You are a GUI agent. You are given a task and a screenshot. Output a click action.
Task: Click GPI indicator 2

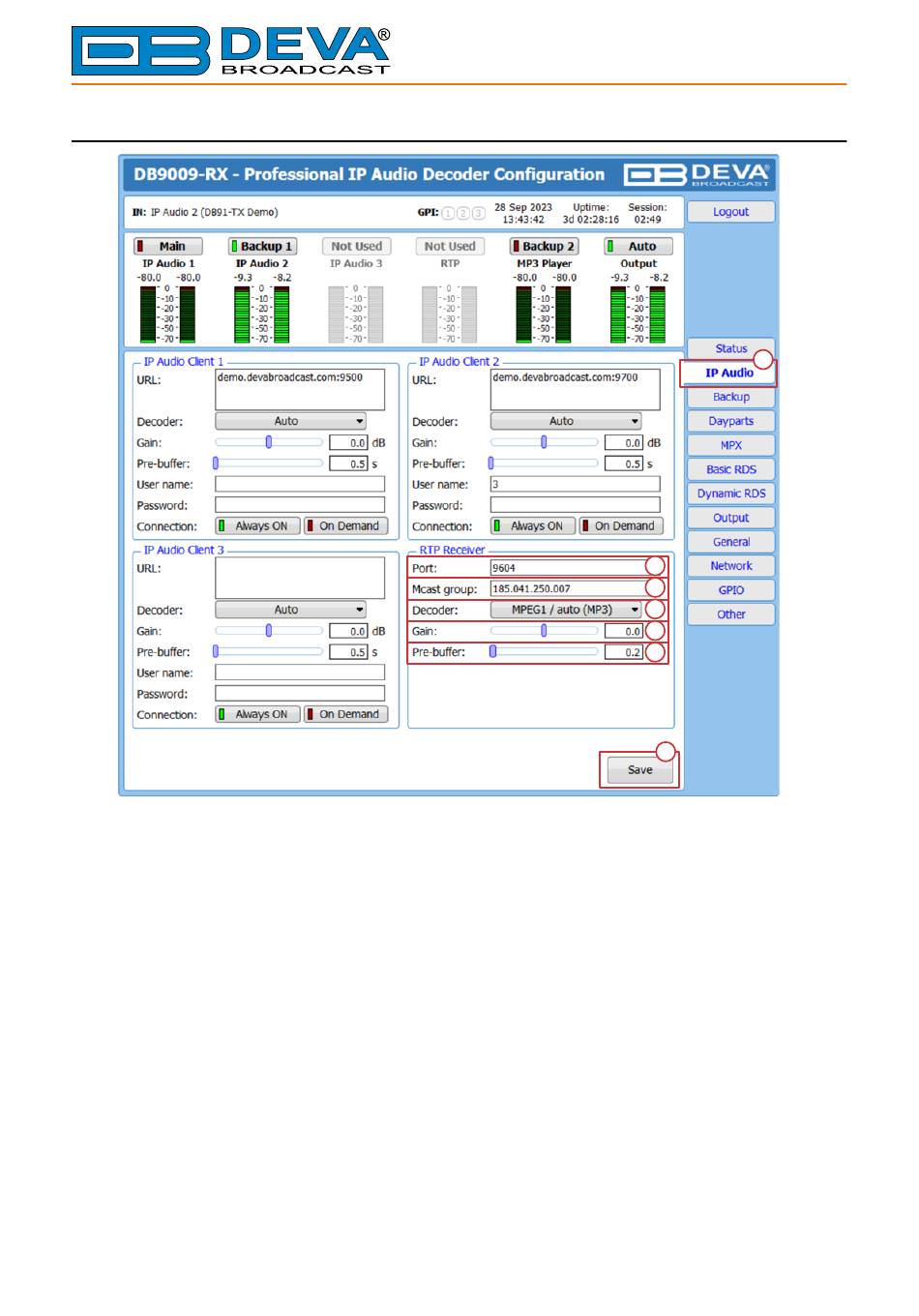pyautogui.click(x=463, y=213)
